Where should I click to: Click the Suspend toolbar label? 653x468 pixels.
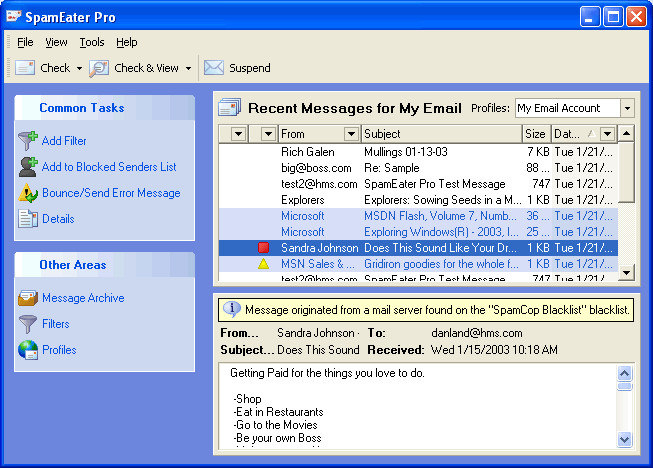(250, 68)
